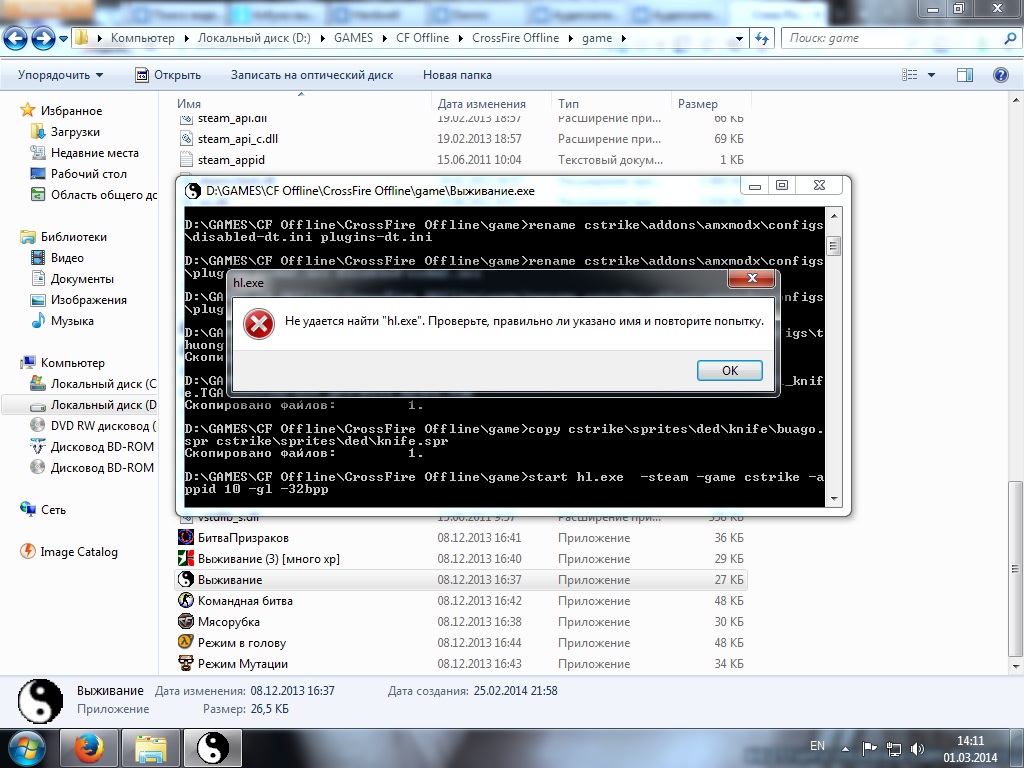
Task: Select 'DVD RW дисковод' in the sidebar
Action: [x=103, y=426]
